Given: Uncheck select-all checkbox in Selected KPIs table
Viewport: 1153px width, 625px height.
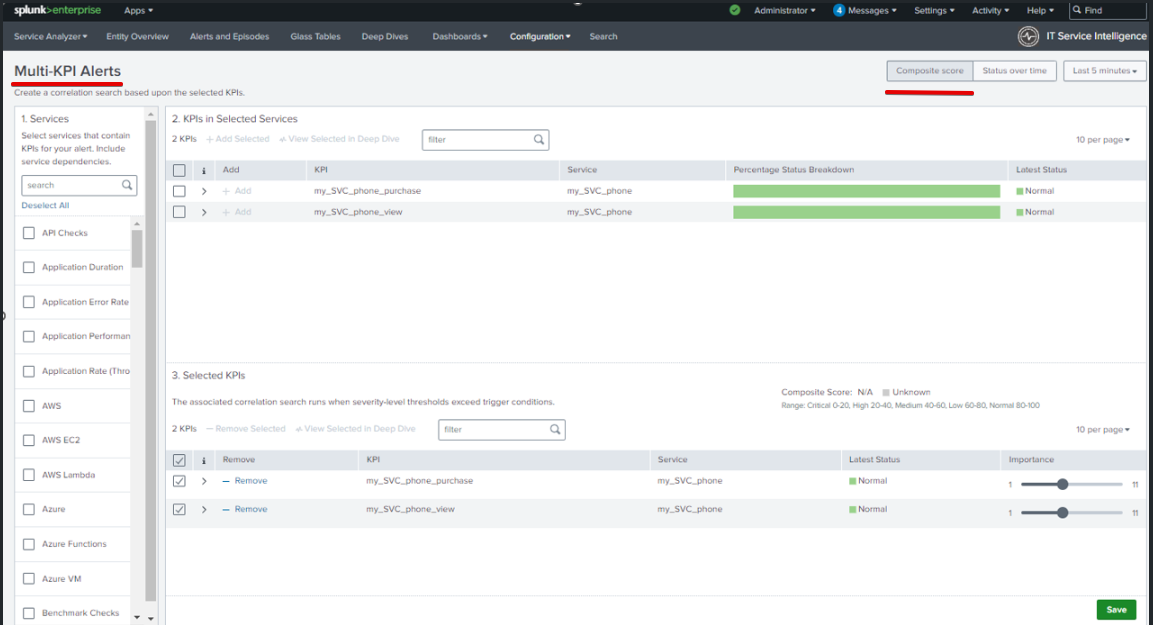Looking at the screenshot, I should (x=179, y=460).
